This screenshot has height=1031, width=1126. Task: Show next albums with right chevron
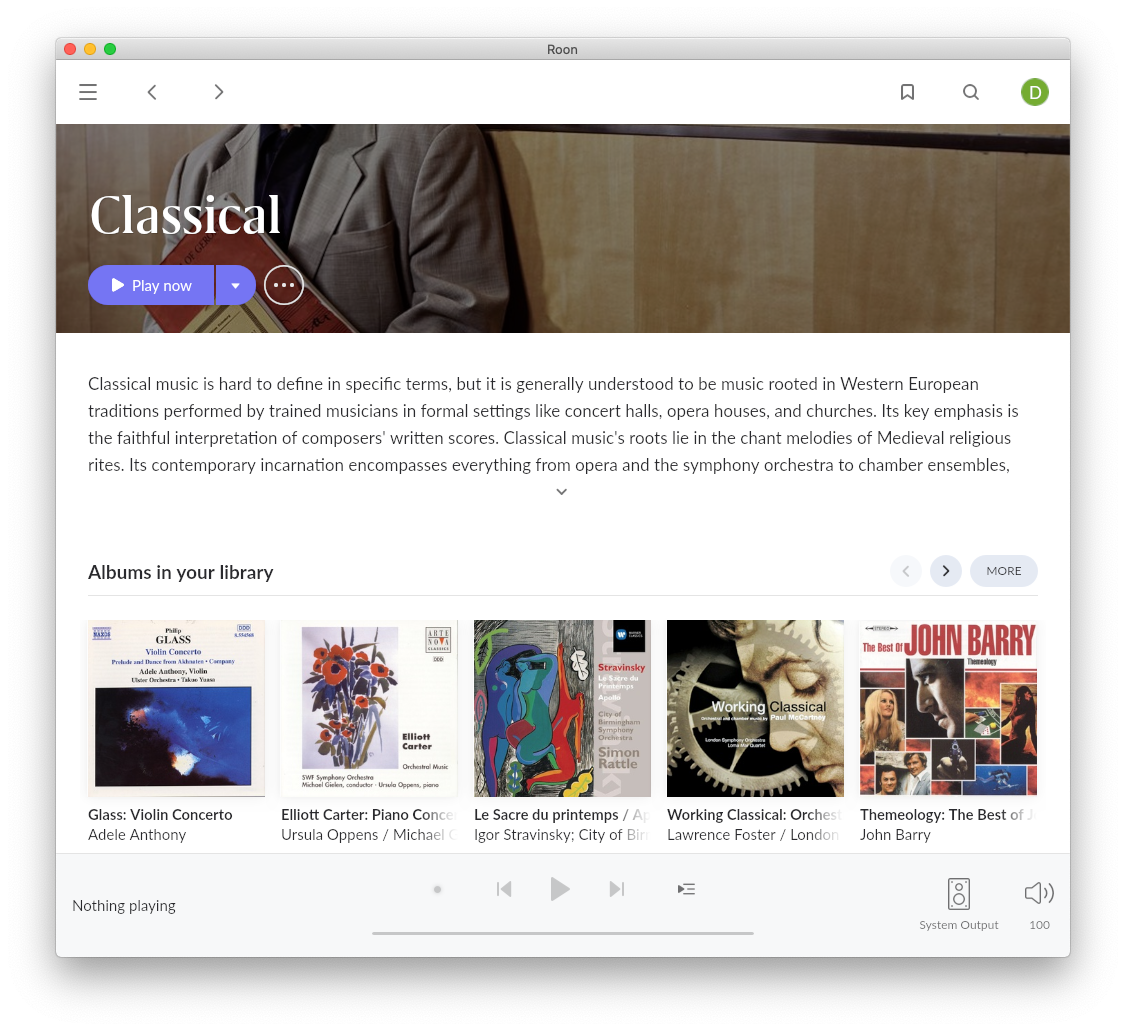946,571
